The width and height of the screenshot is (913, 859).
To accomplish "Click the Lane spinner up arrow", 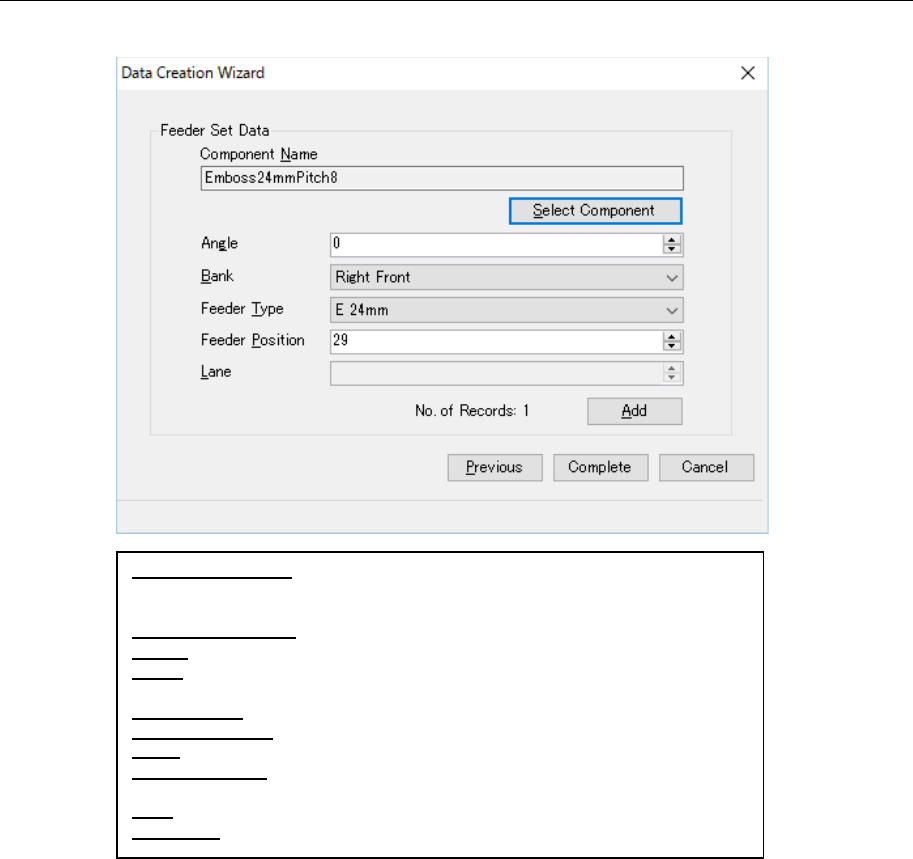I will [673, 368].
